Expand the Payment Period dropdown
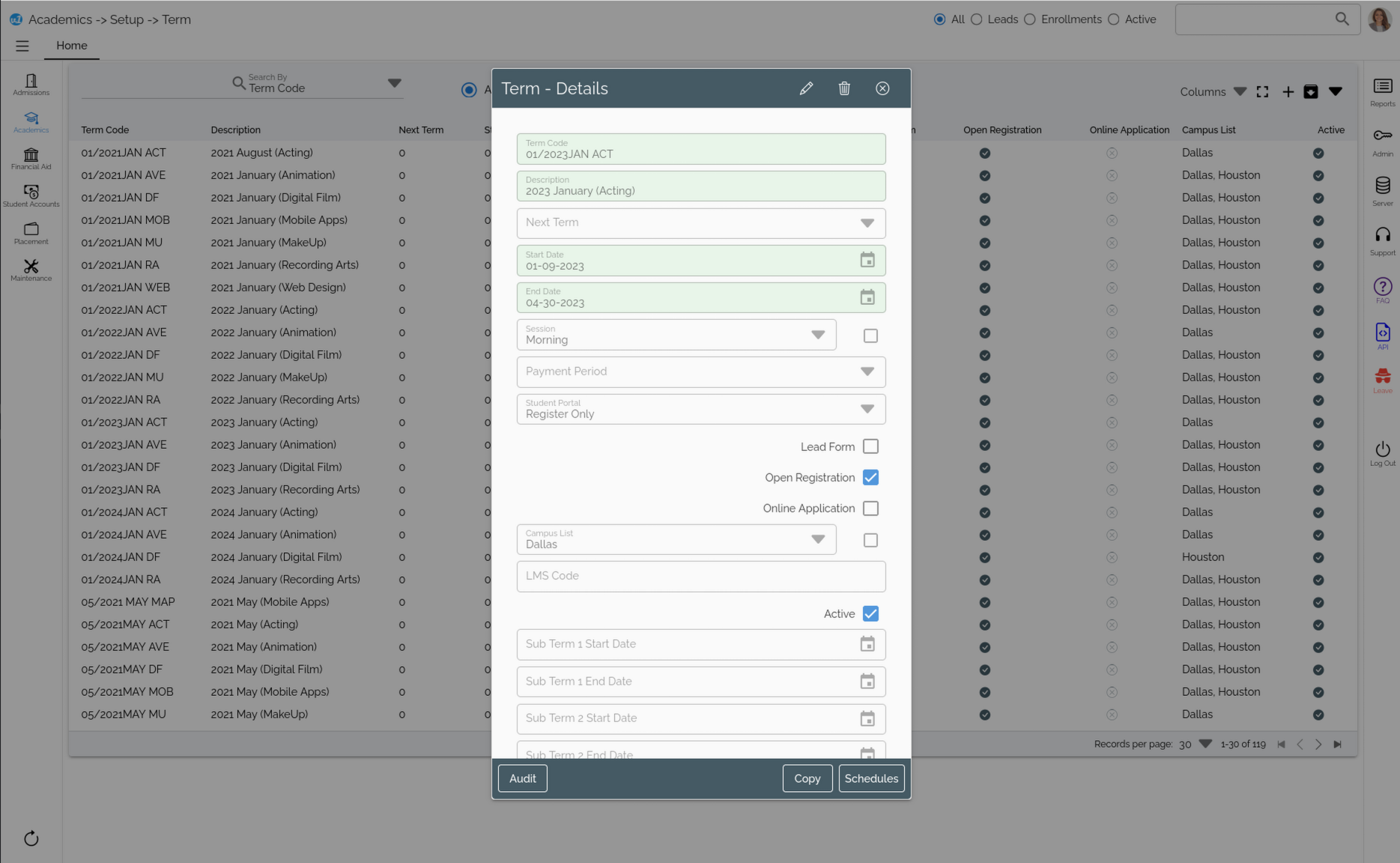Image resolution: width=1400 pixels, height=863 pixels. click(867, 372)
